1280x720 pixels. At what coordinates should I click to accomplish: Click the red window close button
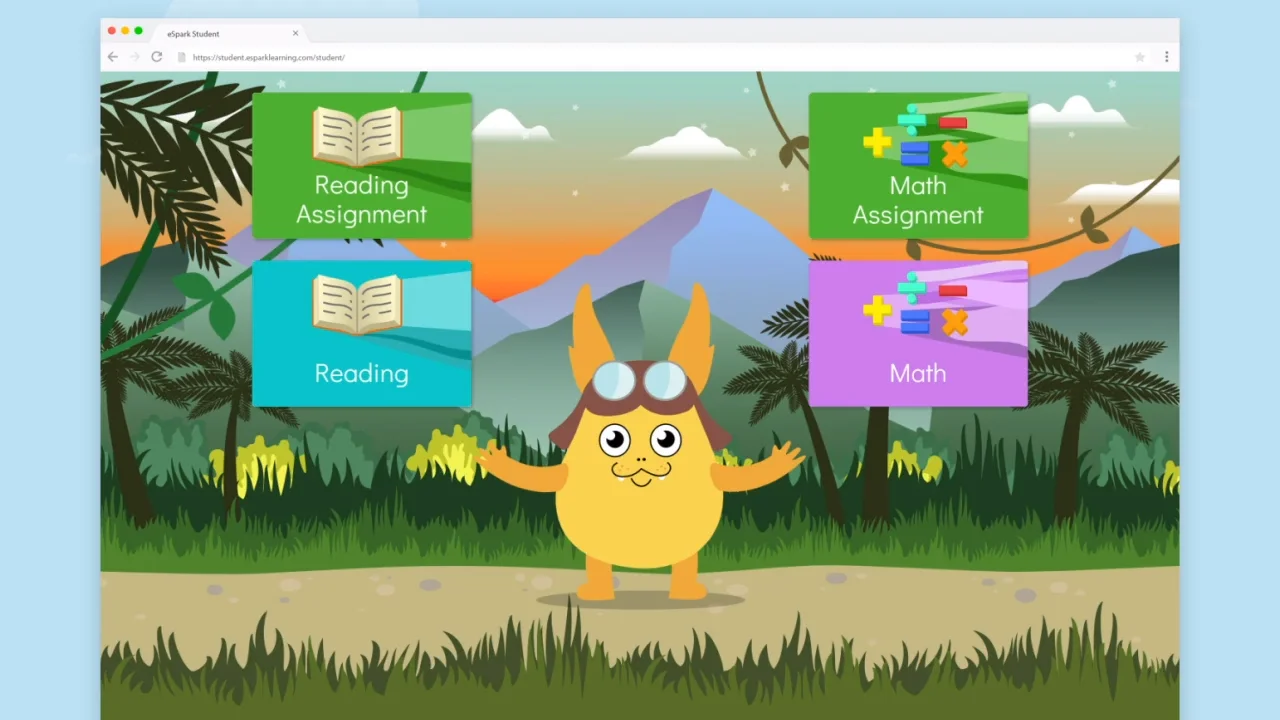click(112, 31)
